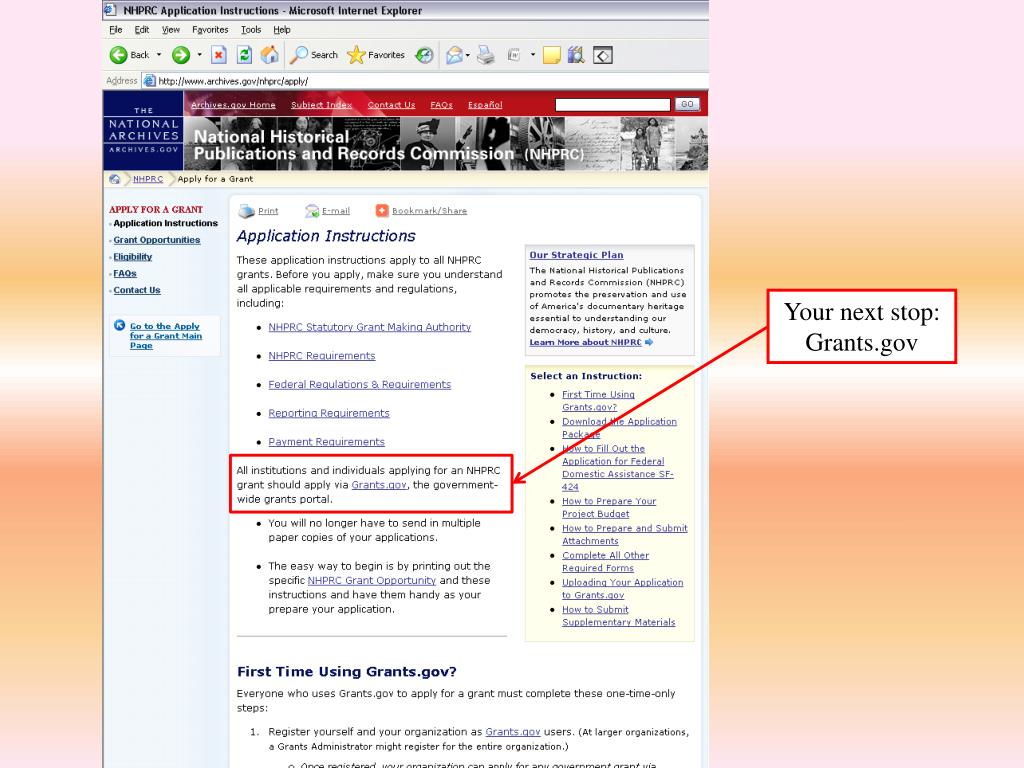
Task: Expand the Back button history dropdown
Action: coord(159,55)
